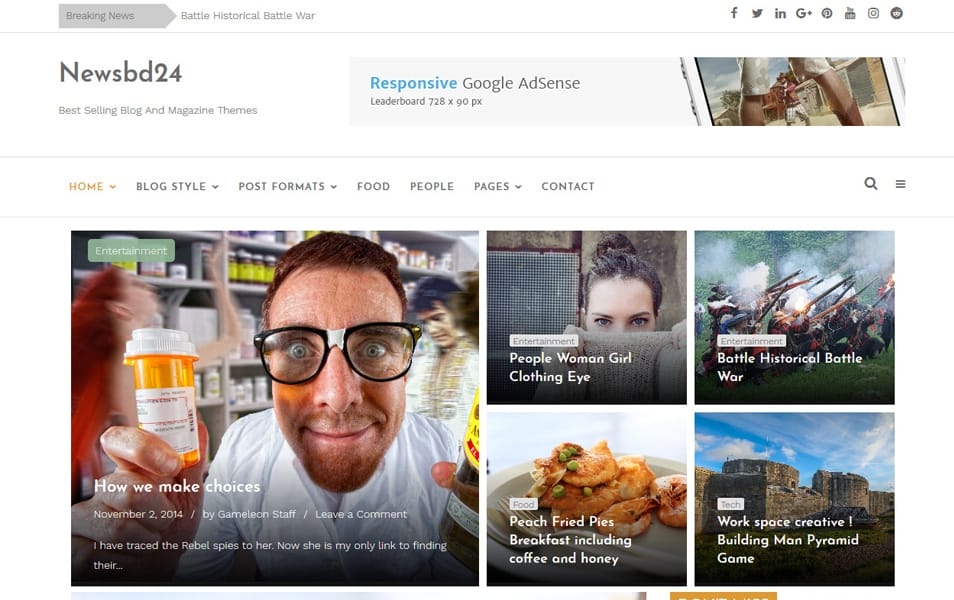Open search with the magnifier icon
Viewport: 954px width, 600px height.
tap(870, 184)
